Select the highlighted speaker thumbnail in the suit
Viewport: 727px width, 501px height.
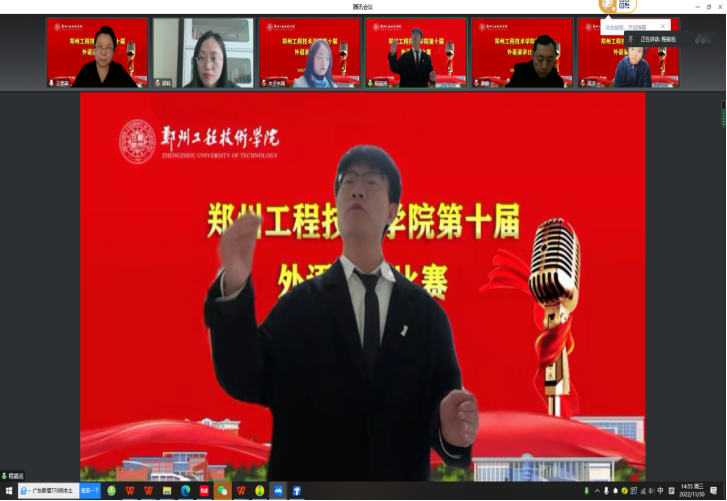pos(416,53)
